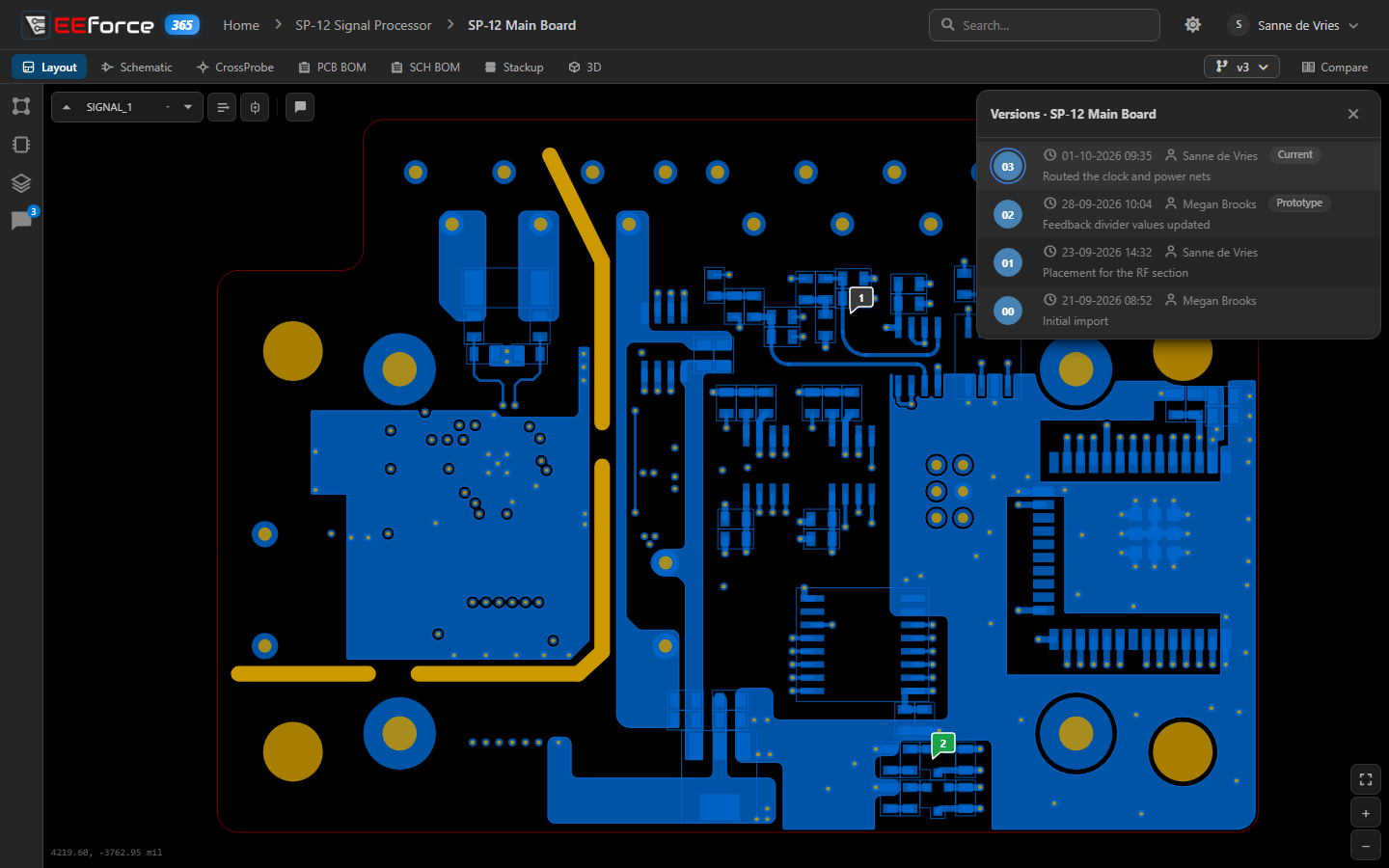Click the Compare button

(1335, 67)
